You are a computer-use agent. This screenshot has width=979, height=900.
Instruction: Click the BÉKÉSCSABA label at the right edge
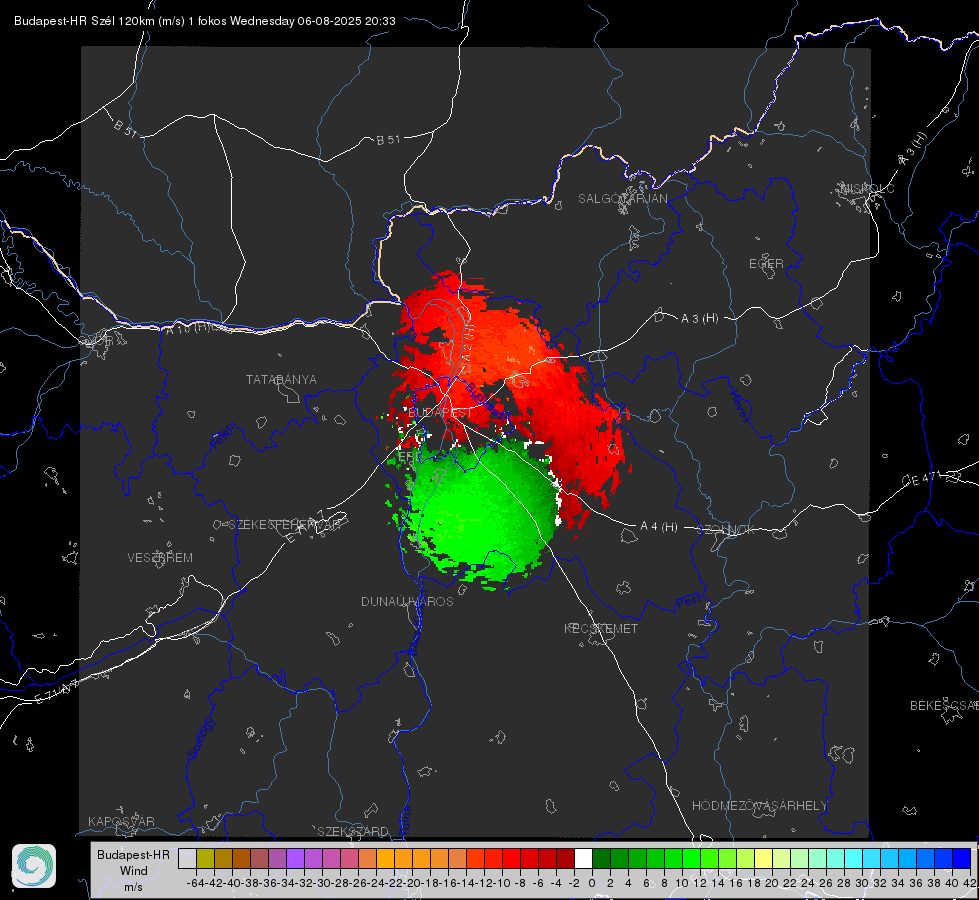(944, 706)
